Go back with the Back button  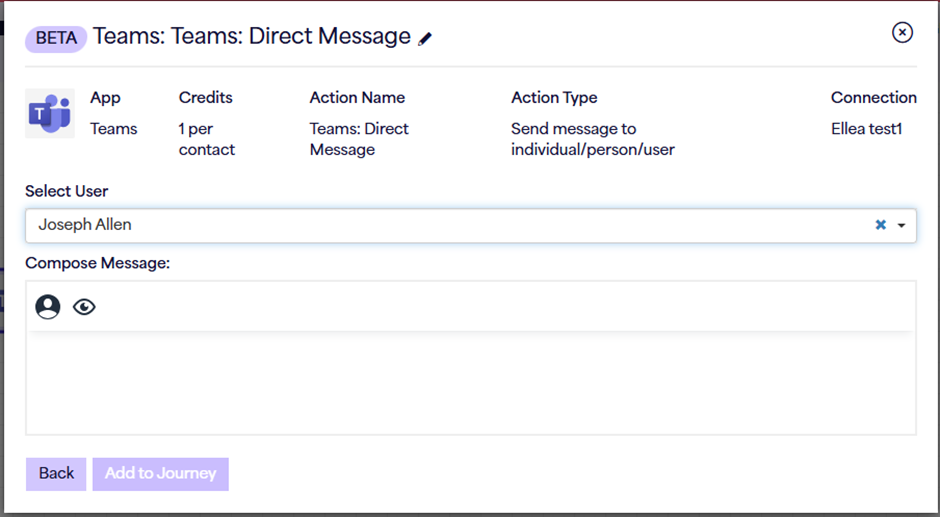56,474
